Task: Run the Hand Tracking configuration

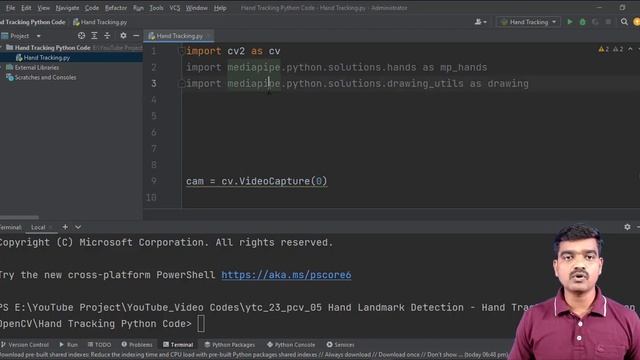Action: (570, 22)
